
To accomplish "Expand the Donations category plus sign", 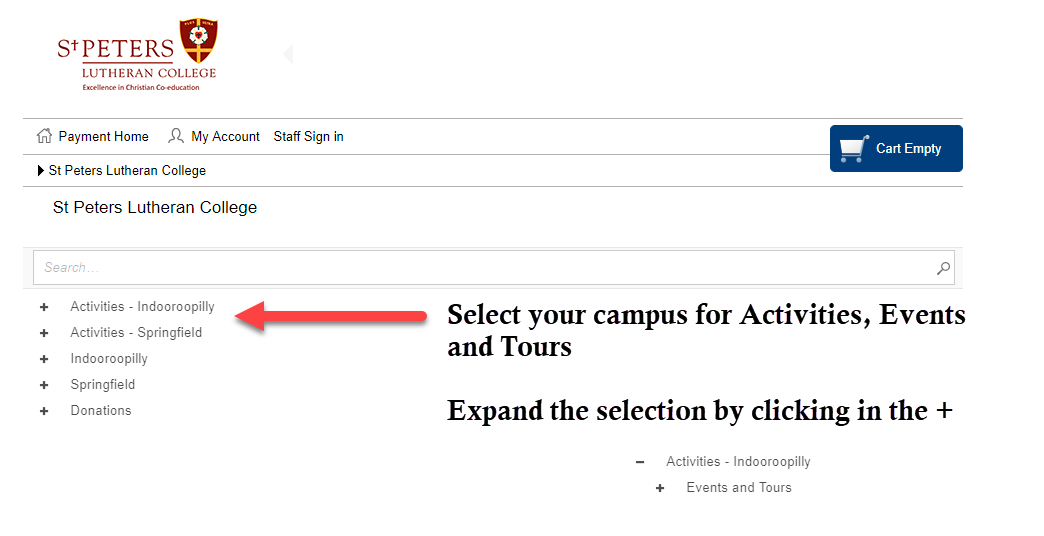I will coord(44,411).
